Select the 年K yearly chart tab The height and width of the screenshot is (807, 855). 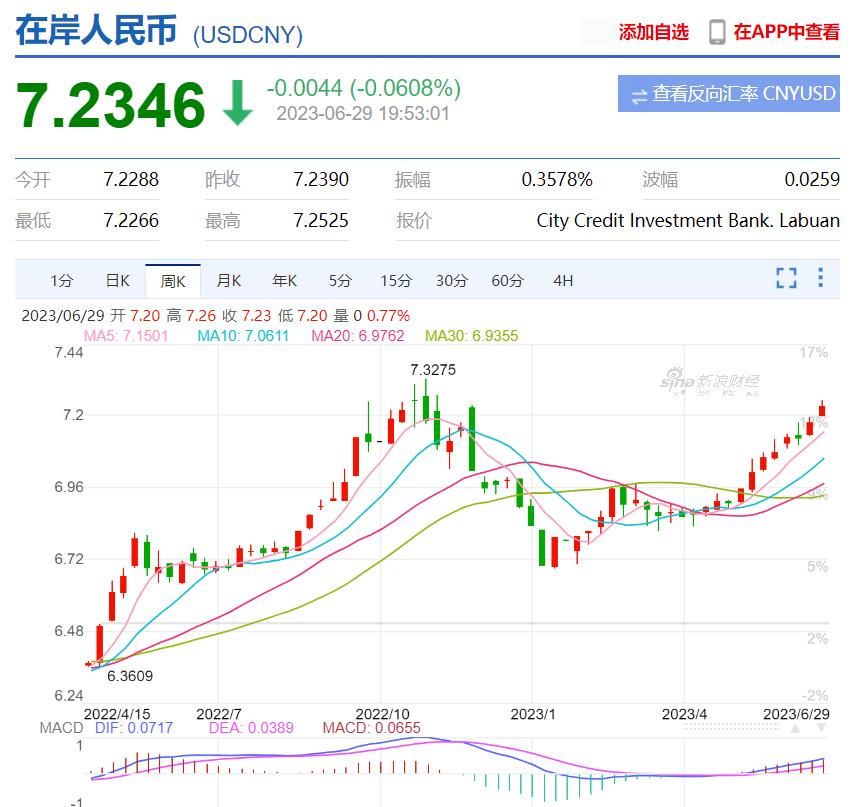(x=284, y=281)
